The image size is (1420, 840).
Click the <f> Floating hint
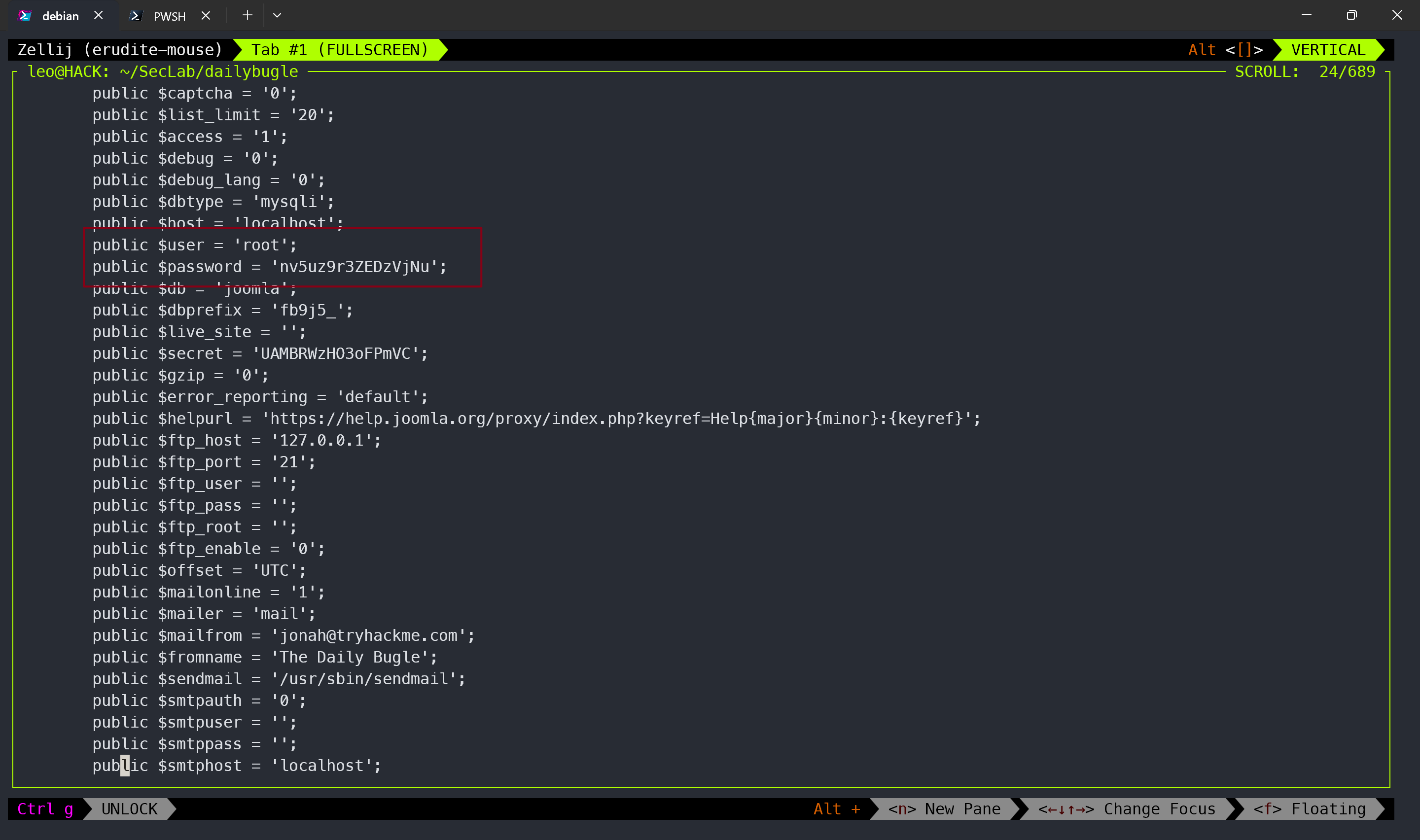[1310, 809]
